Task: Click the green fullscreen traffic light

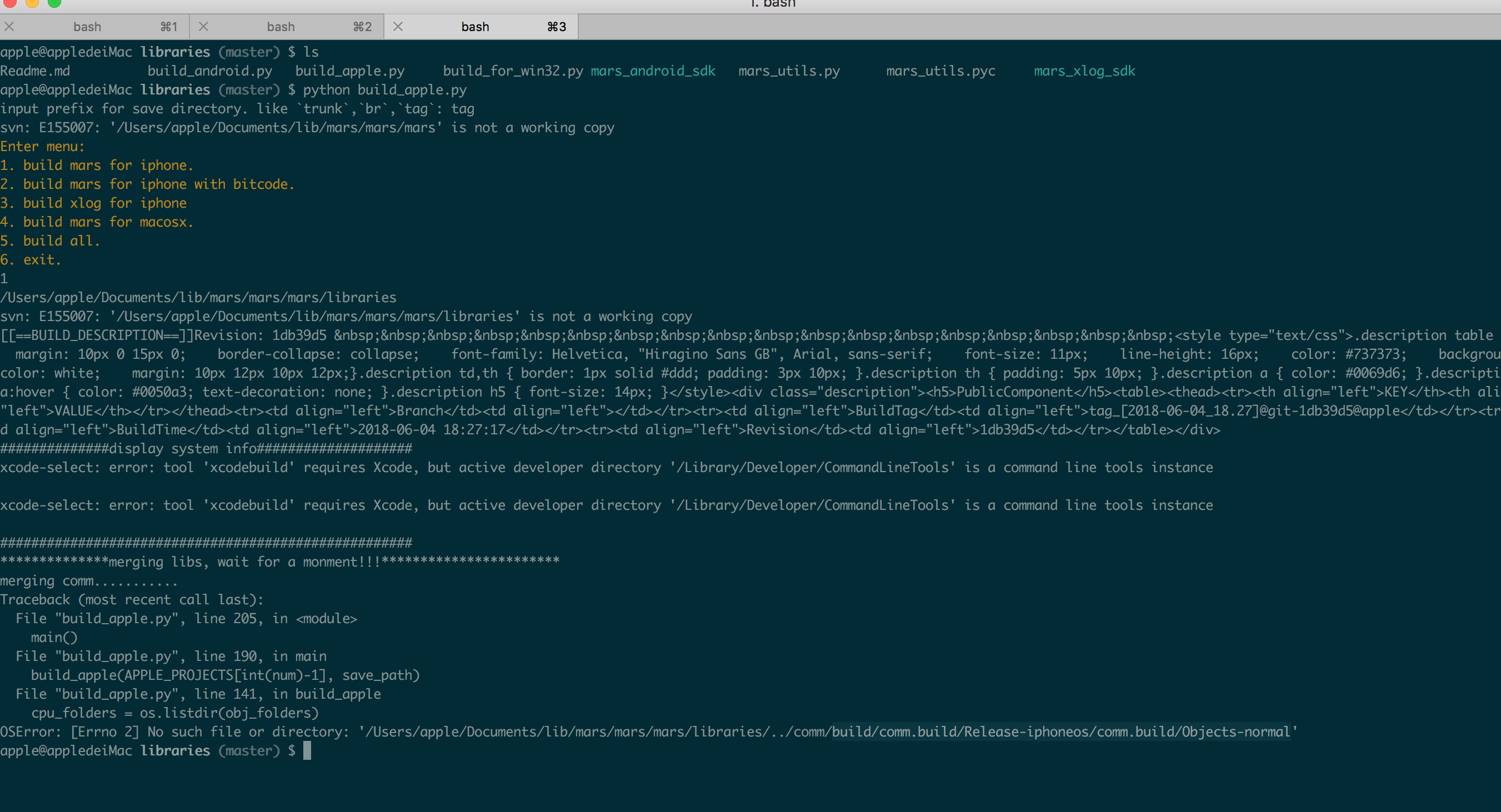Action: [54, 4]
